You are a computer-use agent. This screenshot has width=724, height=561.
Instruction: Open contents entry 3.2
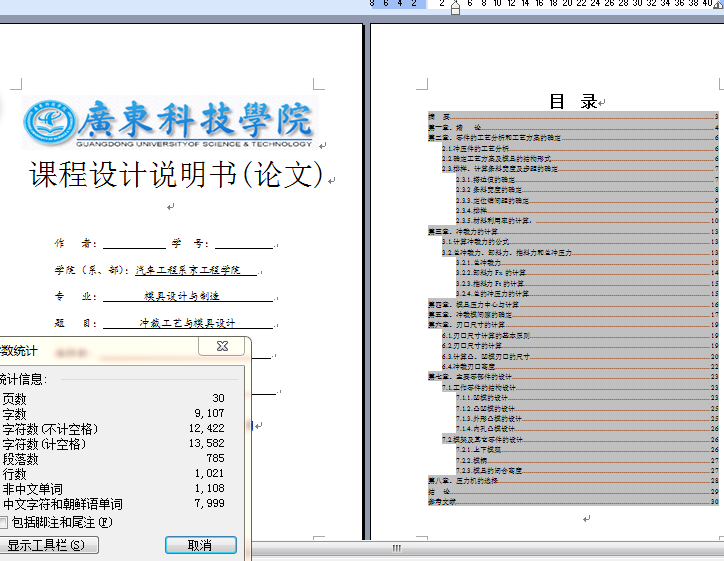tap(580, 253)
